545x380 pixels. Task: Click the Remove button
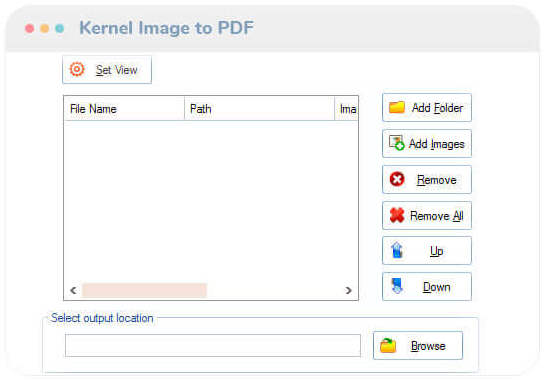tap(427, 179)
